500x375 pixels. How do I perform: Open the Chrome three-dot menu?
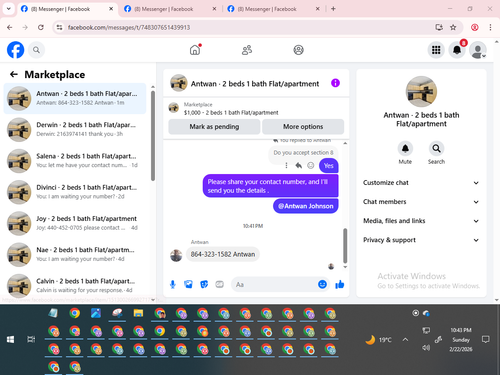pyautogui.click(x=490, y=27)
